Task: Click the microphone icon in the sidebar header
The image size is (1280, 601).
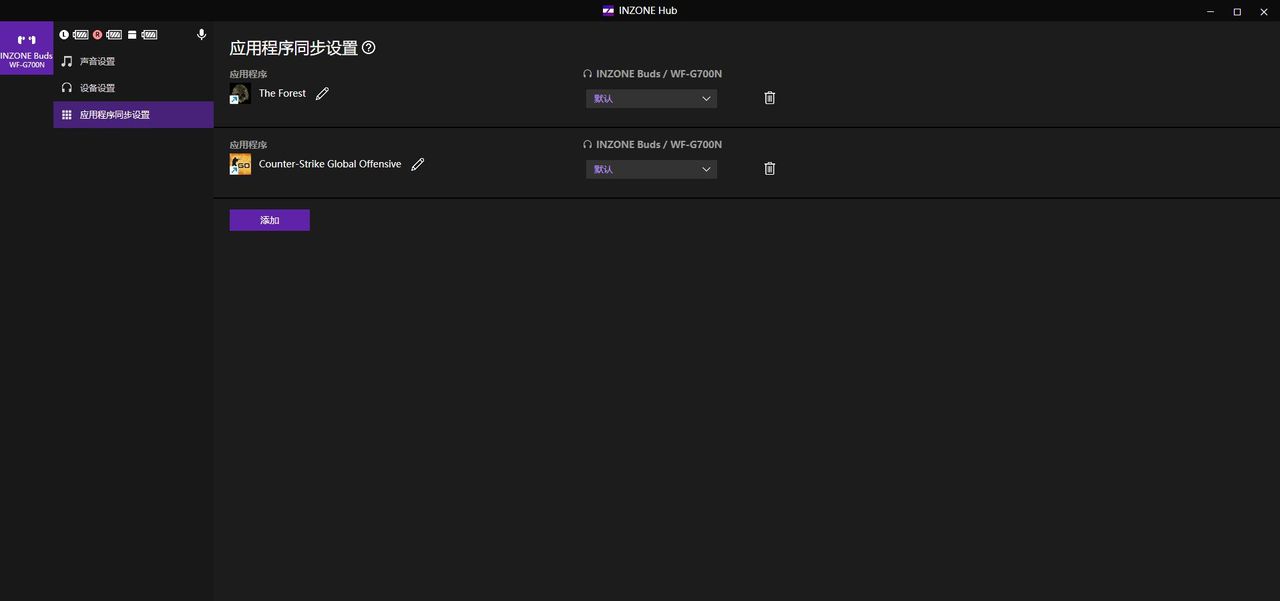Action: tap(201, 35)
